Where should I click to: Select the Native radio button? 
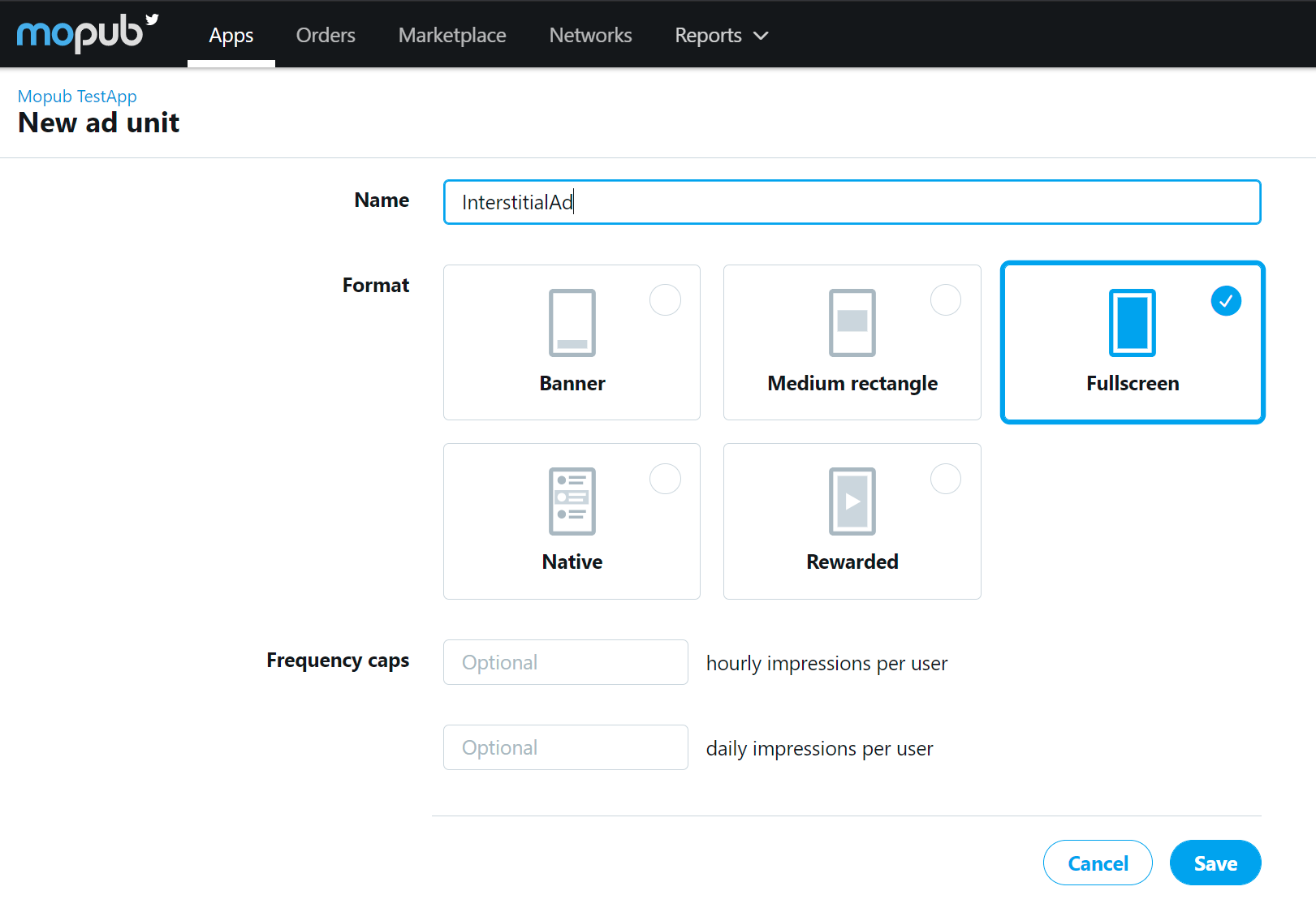[x=665, y=479]
